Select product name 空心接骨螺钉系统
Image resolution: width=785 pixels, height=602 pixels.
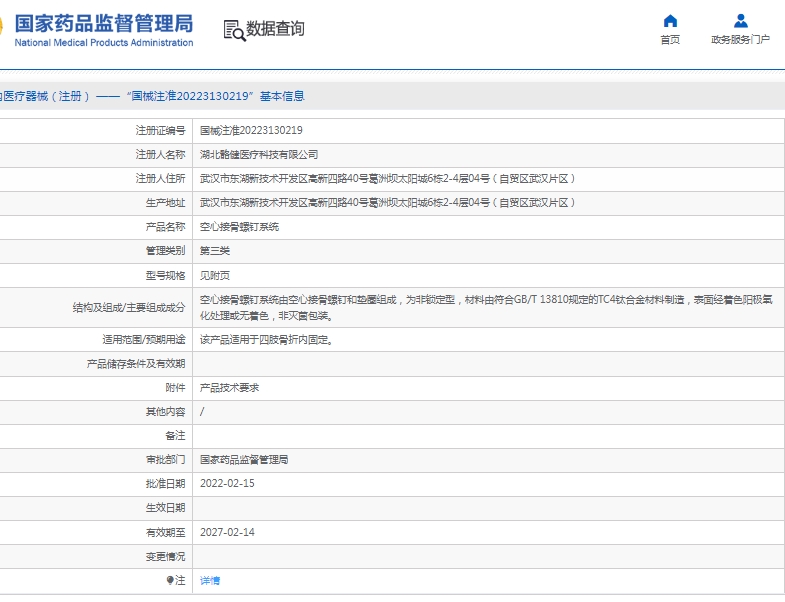(239, 227)
